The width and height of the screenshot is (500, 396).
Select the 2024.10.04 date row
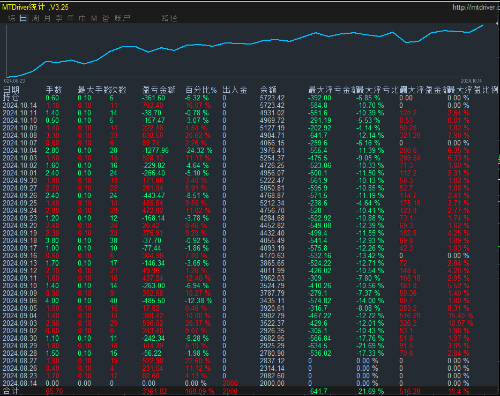tap(20, 150)
